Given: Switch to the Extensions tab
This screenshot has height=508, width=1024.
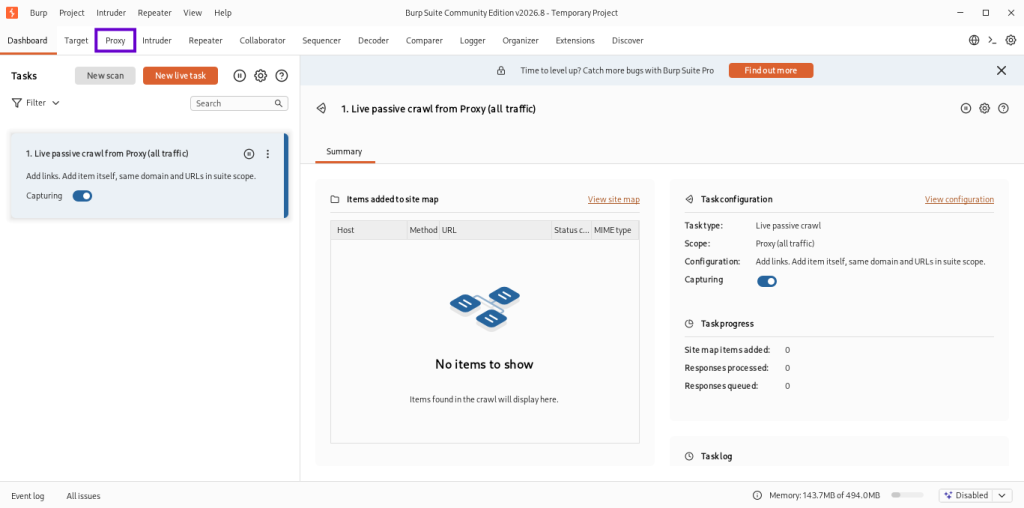Looking at the screenshot, I should [575, 40].
